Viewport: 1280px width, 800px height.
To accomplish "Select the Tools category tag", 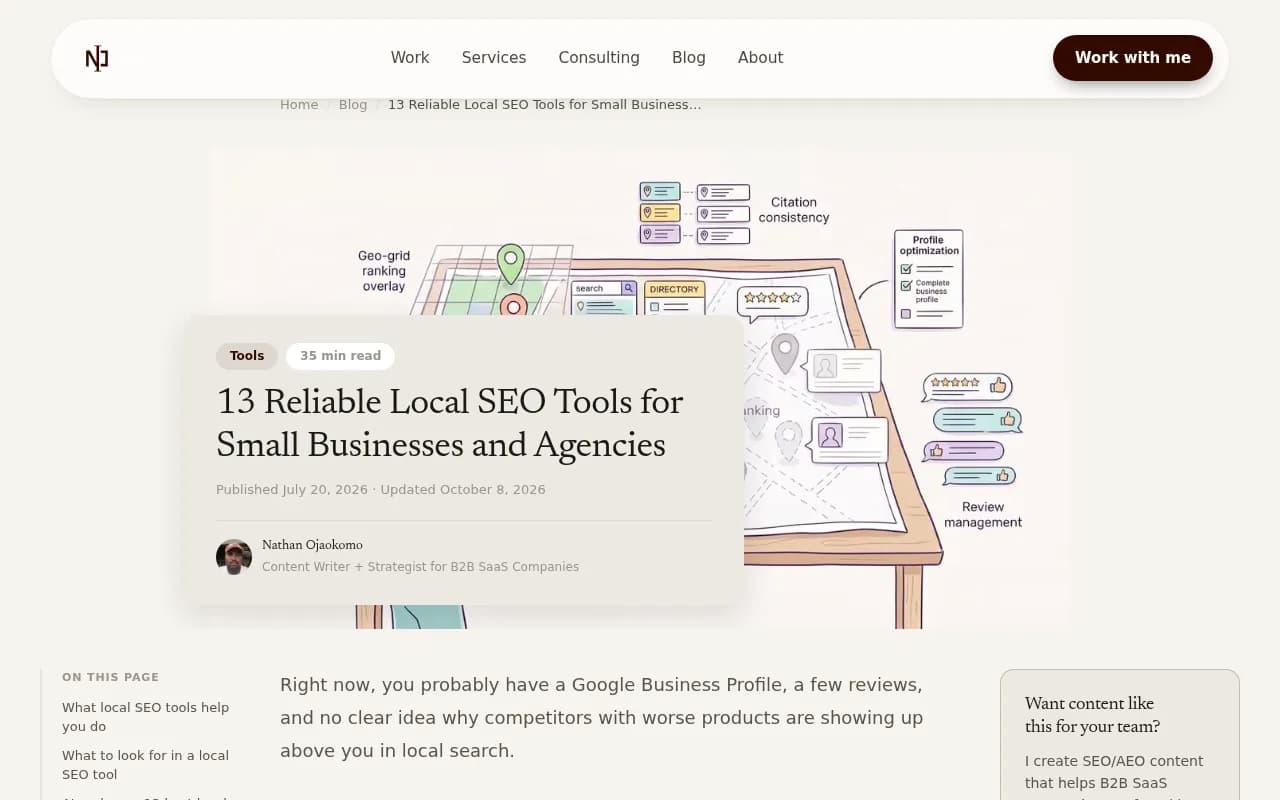I will pyautogui.click(x=247, y=356).
